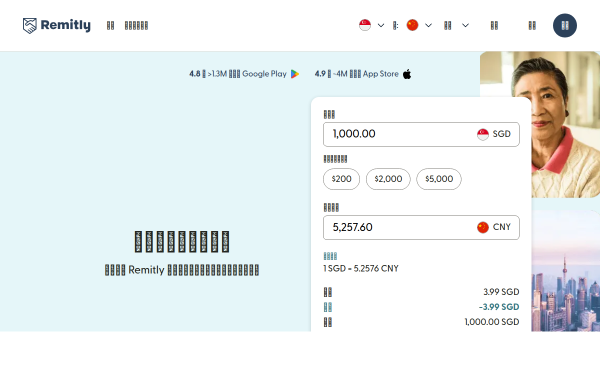Click the SGD currency flag in send field
600x375 pixels.
point(483,134)
